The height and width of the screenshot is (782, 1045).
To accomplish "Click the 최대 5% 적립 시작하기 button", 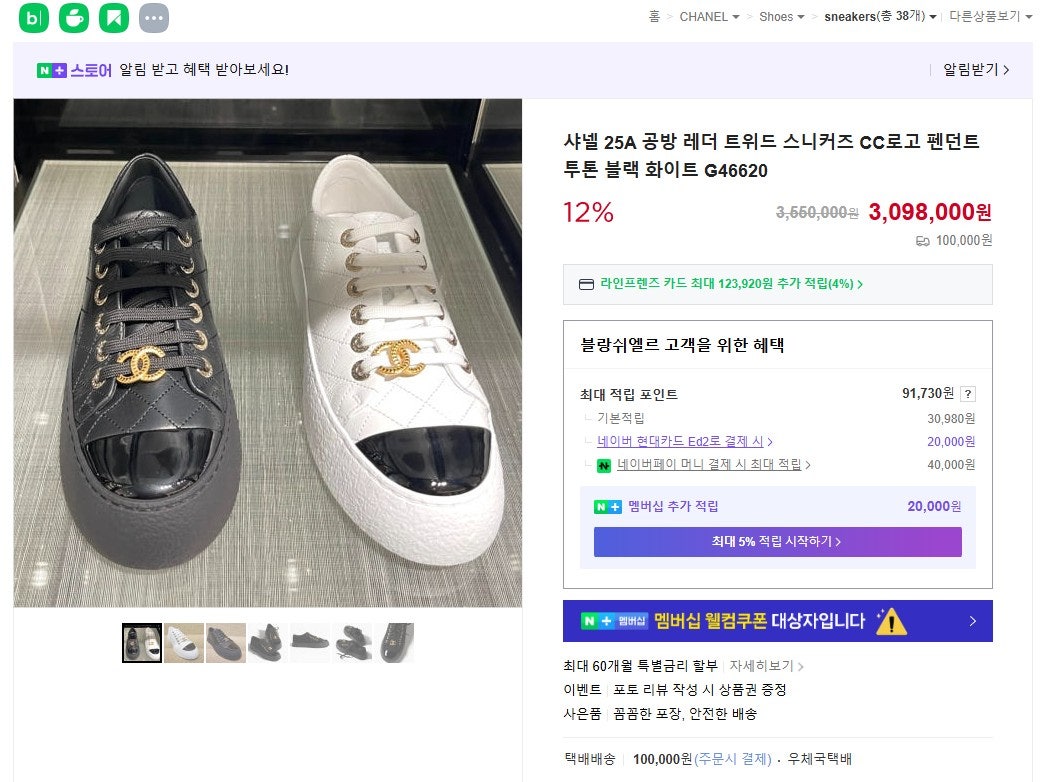I will click(x=777, y=542).
